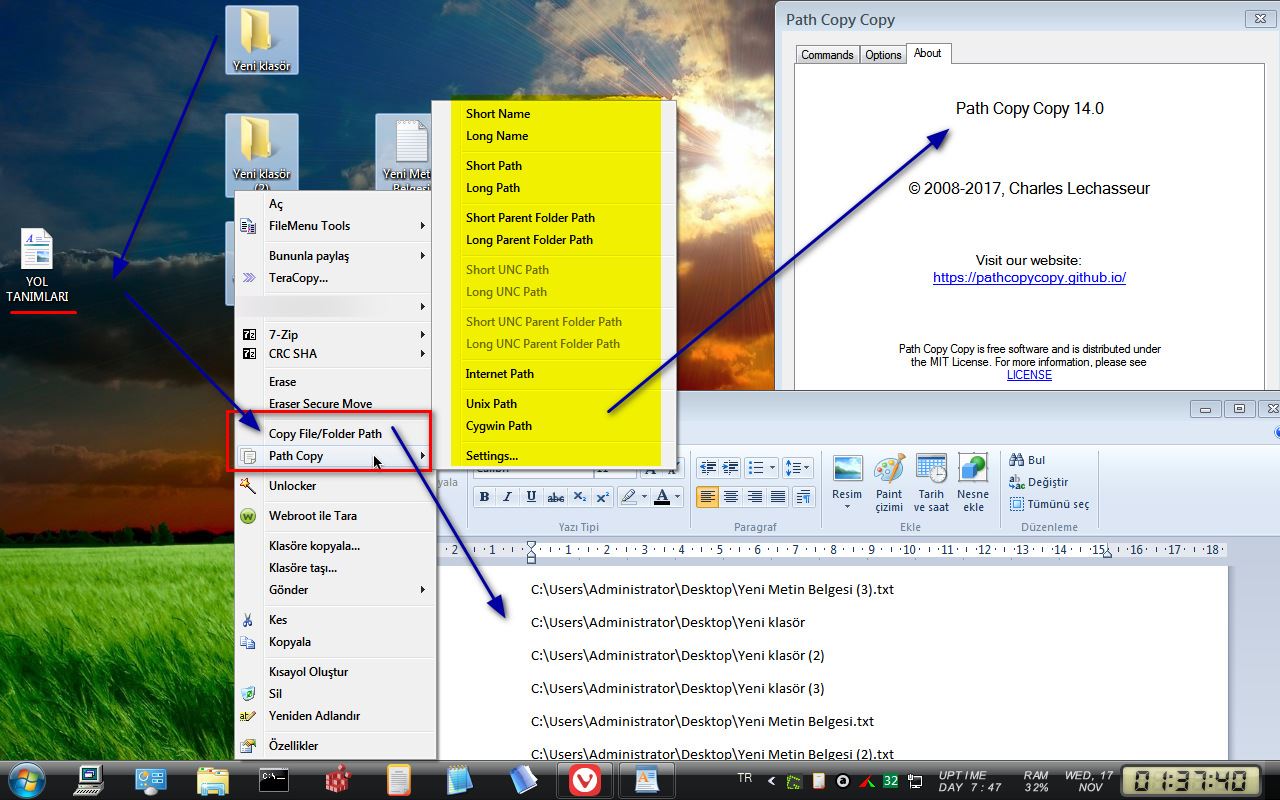This screenshot has height=800, width=1280.
Task: Toggle Underline formatting in WordPad
Action: (531, 497)
